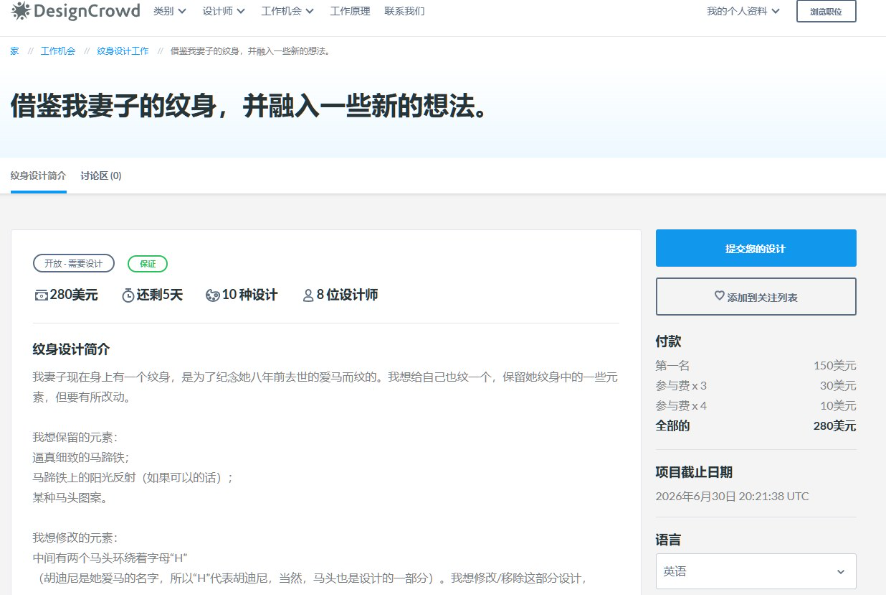The width and height of the screenshot is (886, 595).
Task: Click the 10 种设计 count text
Action: pos(250,295)
